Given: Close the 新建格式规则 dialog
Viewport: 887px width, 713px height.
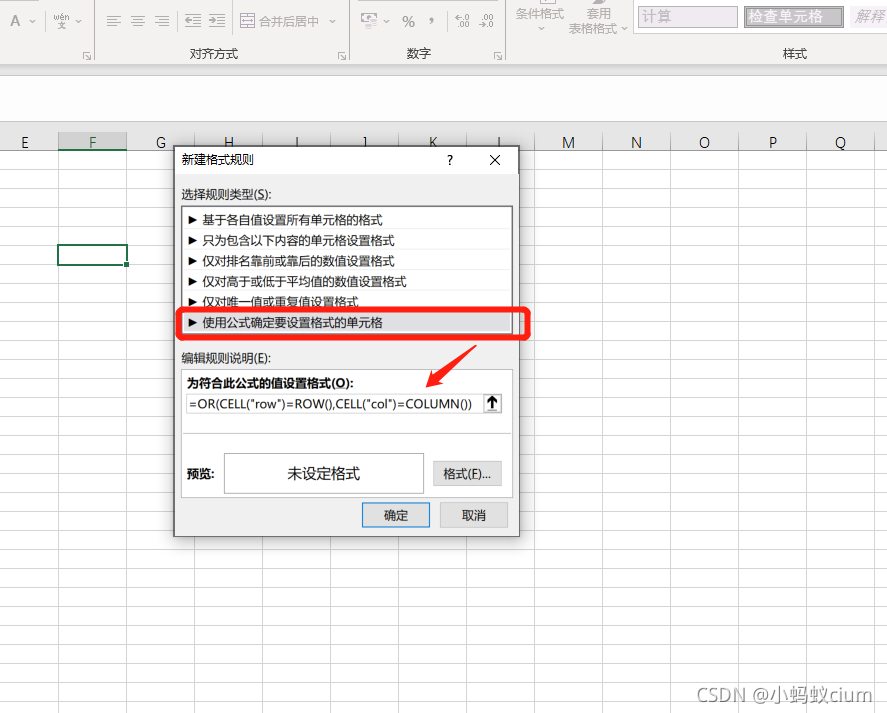Looking at the screenshot, I should click(x=495, y=160).
